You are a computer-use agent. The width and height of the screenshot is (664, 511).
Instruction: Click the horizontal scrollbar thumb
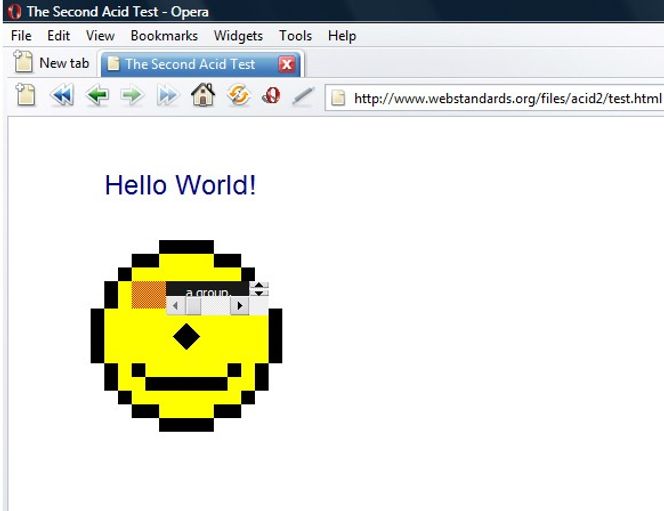click(x=194, y=306)
